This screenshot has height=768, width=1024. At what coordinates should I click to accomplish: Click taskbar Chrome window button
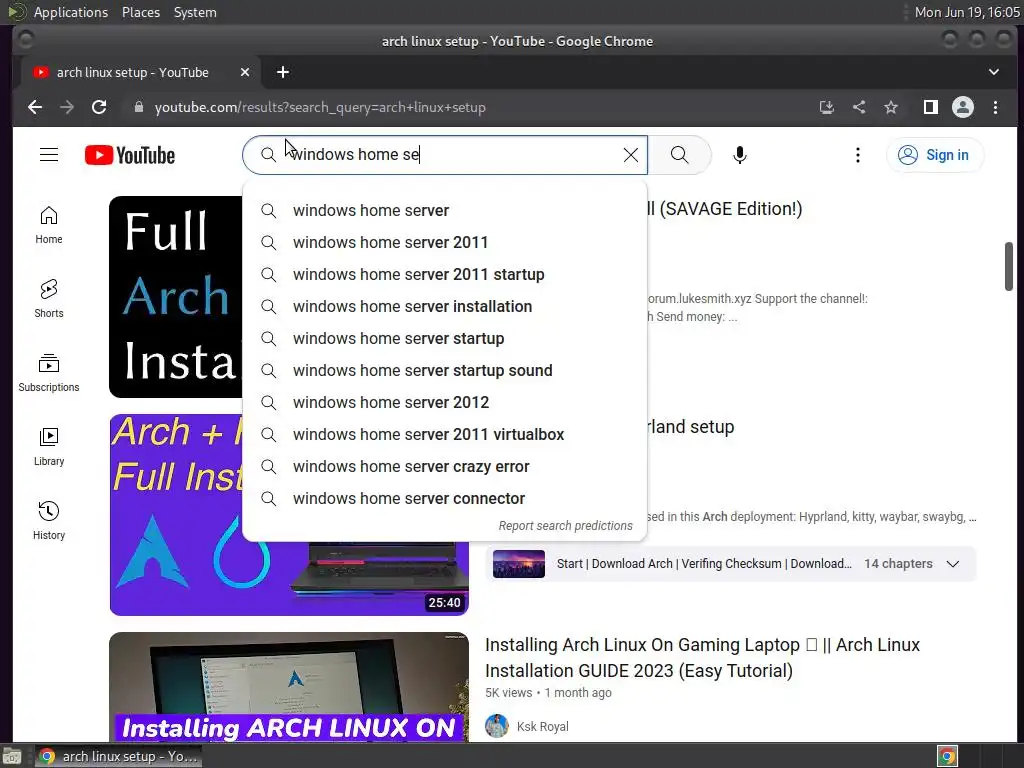[x=118, y=756]
